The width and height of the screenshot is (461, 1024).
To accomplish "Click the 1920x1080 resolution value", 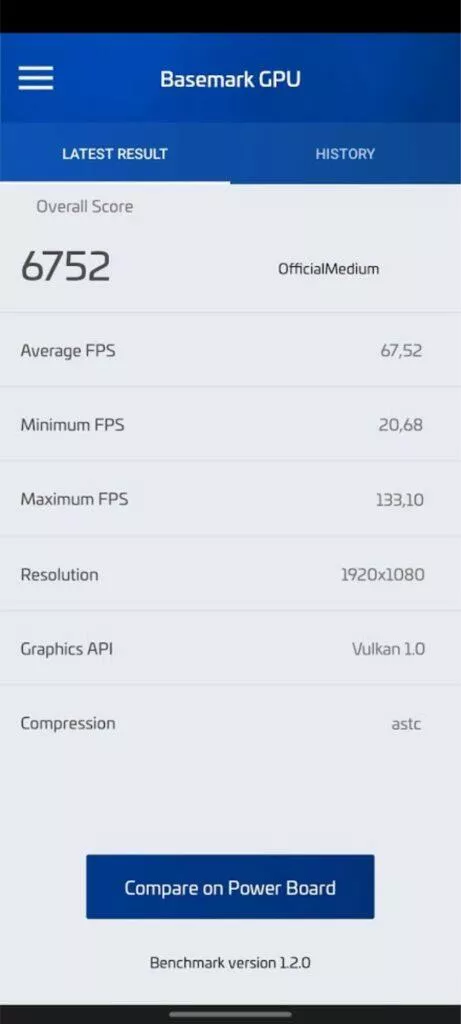I will (x=383, y=575).
